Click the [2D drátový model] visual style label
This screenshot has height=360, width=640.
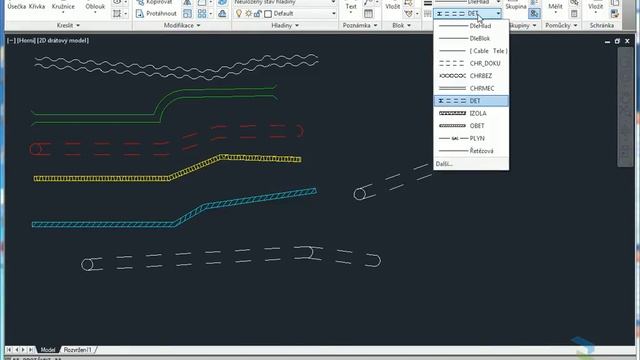click(x=63, y=40)
